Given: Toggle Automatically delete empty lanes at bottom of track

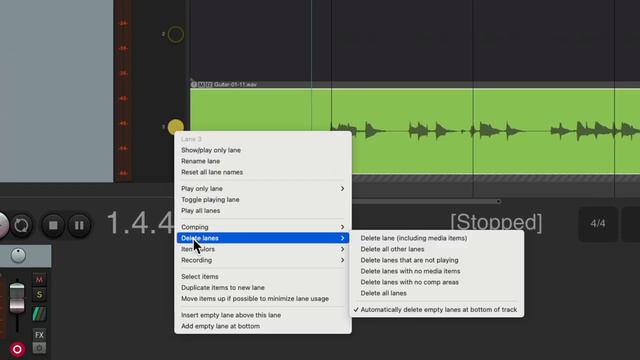Looking at the screenshot, I should [437, 310].
